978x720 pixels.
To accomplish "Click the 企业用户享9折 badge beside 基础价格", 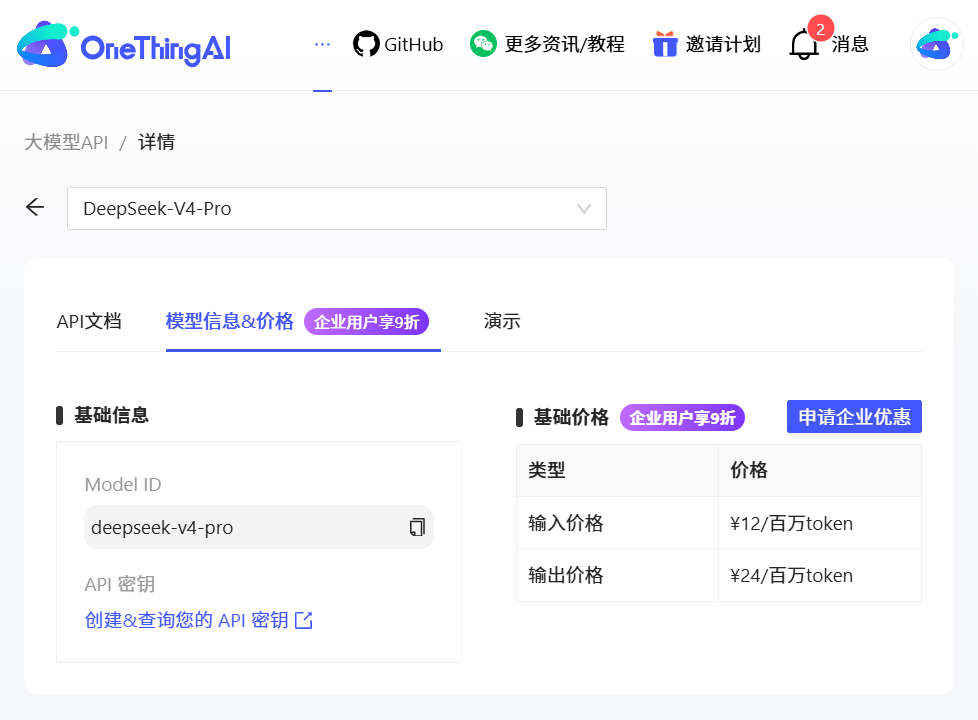I will (682, 417).
